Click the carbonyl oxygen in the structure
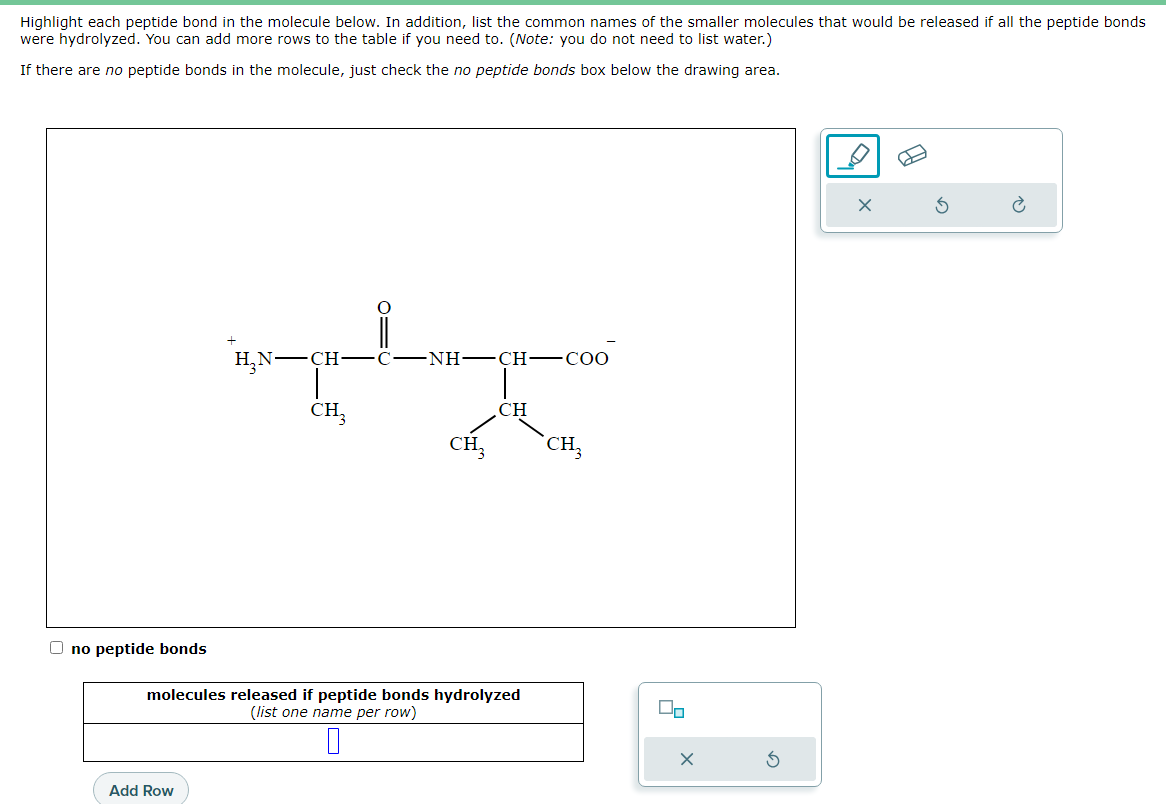This screenshot has width=1166, height=804. pos(383,308)
